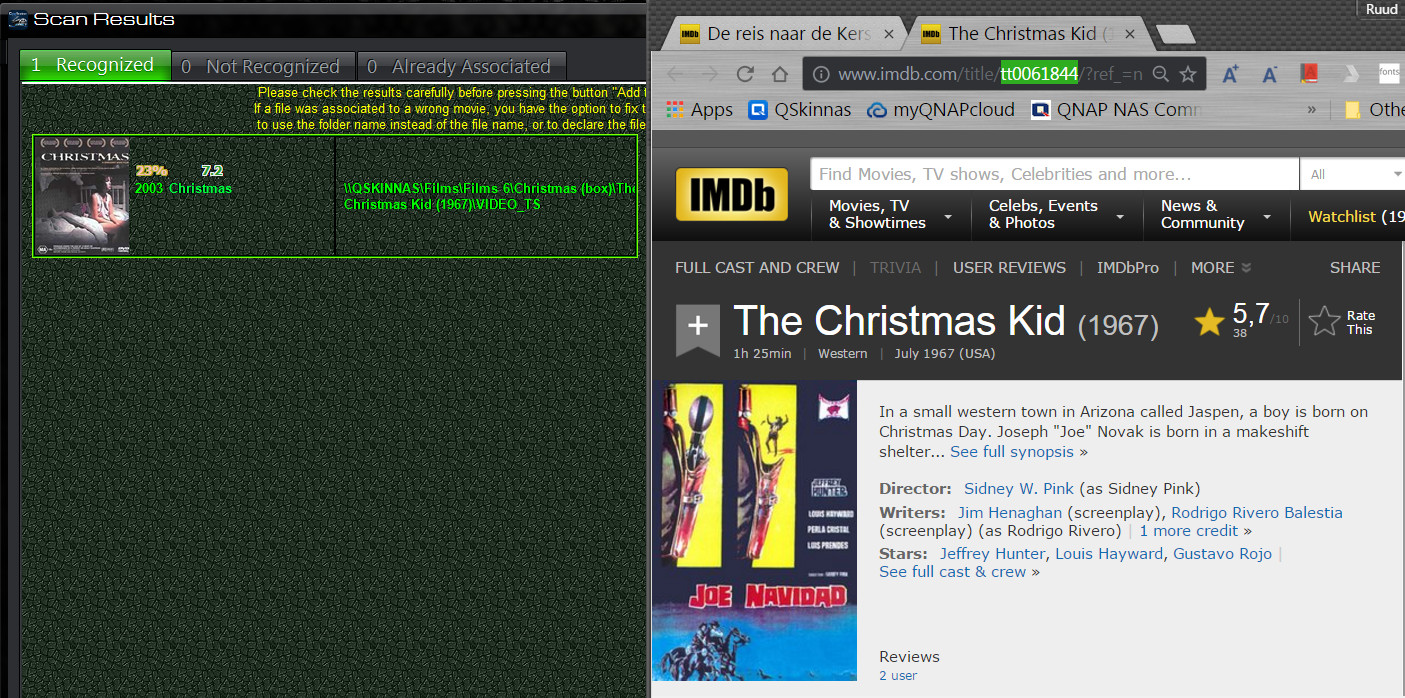Image resolution: width=1405 pixels, height=698 pixels.
Task: Switch to the Recognized tab
Action: (x=95, y=65)
